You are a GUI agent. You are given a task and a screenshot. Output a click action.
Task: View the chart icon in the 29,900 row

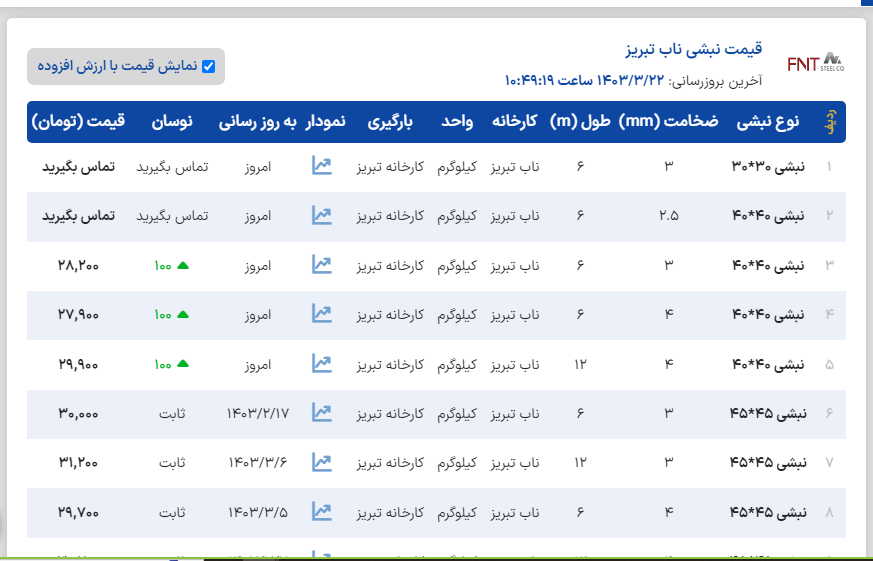(x=321, y=364)
